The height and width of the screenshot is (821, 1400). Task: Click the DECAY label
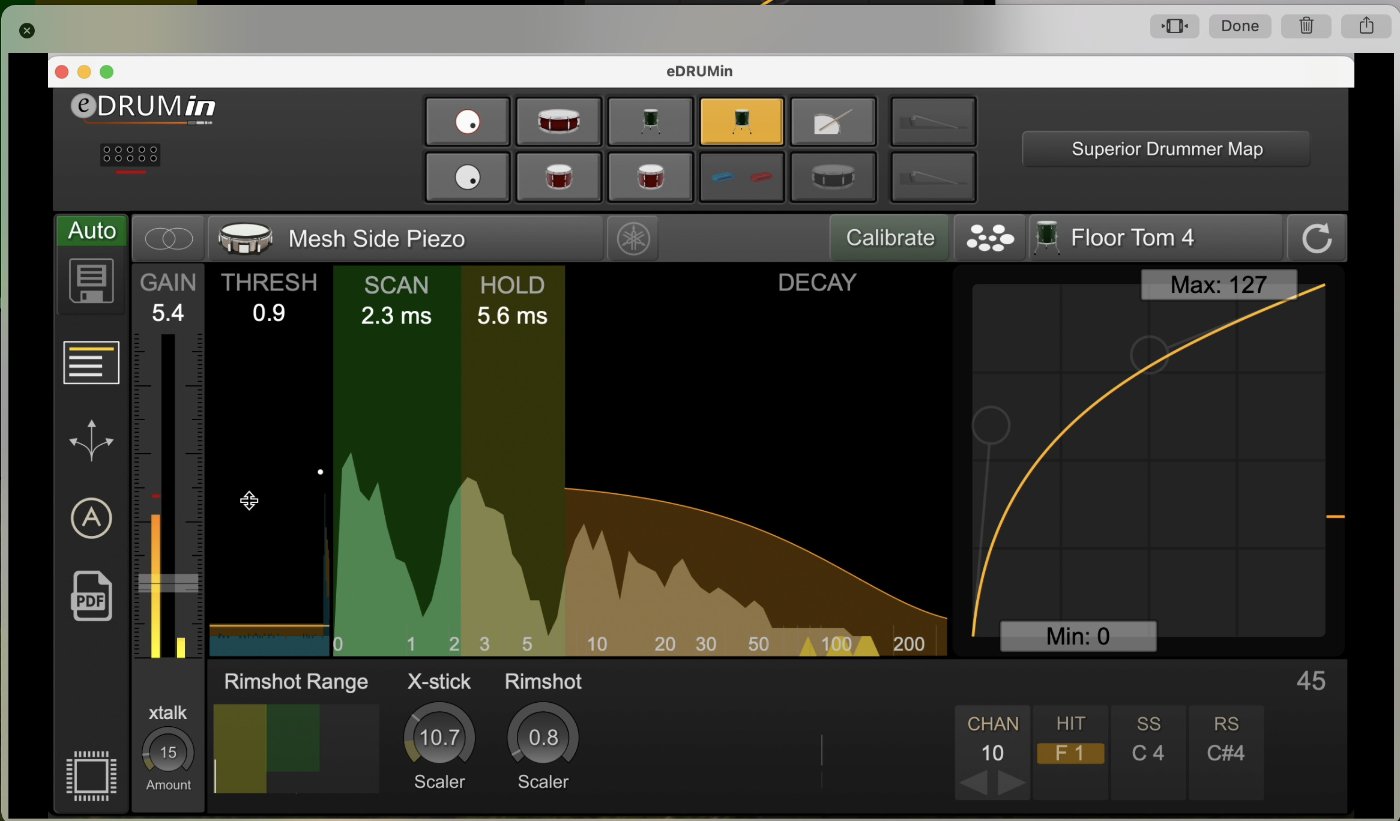click(x=817, y=283)
